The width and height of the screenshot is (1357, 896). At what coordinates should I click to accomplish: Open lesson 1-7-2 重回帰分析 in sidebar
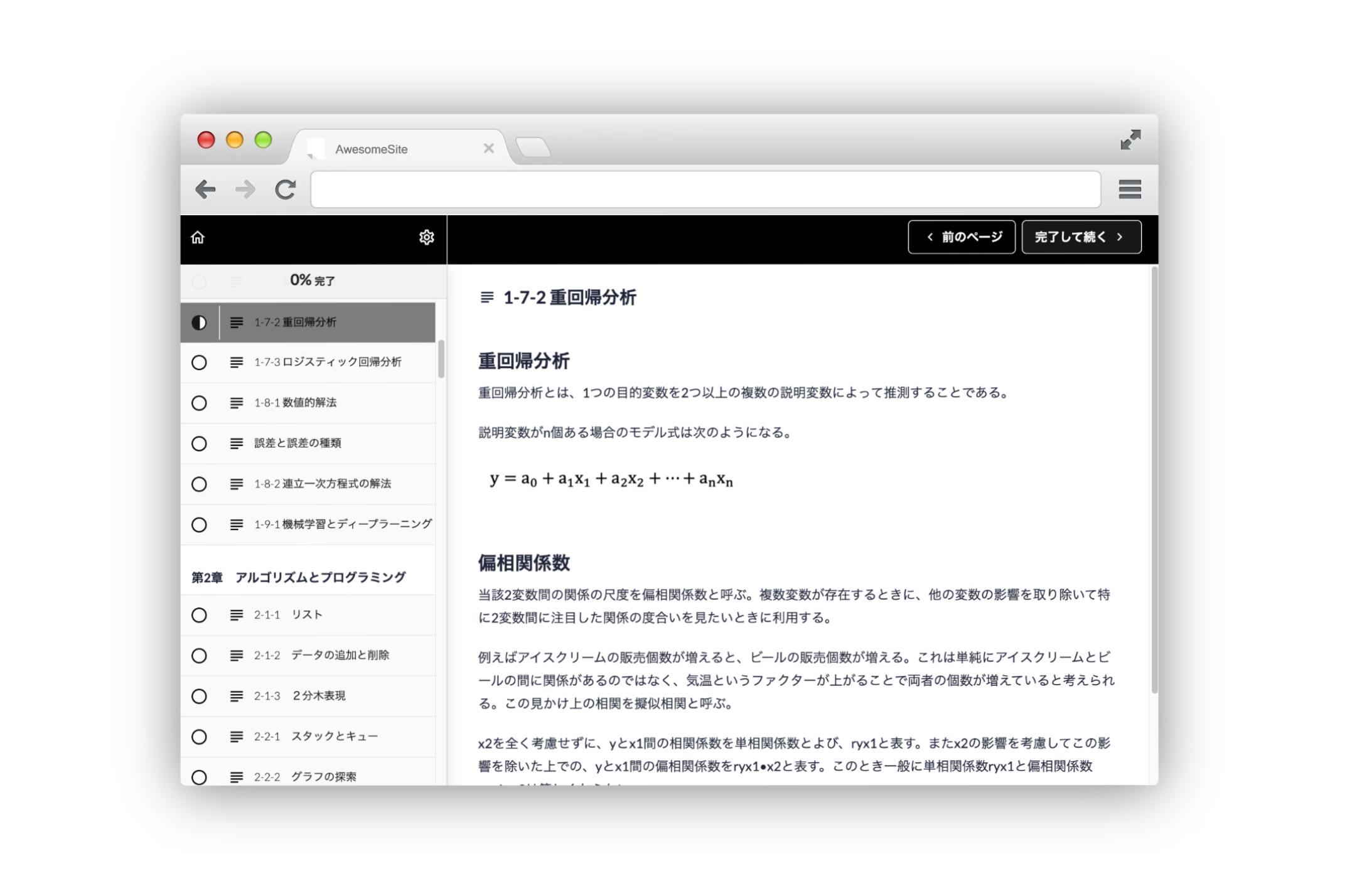click(x=308, y=323)
